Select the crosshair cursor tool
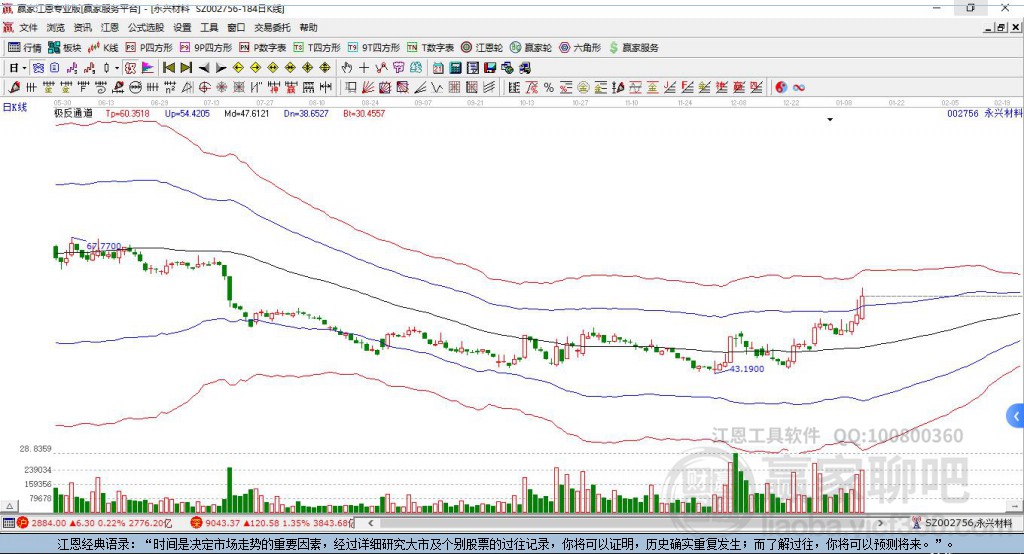 pos(364,68)
